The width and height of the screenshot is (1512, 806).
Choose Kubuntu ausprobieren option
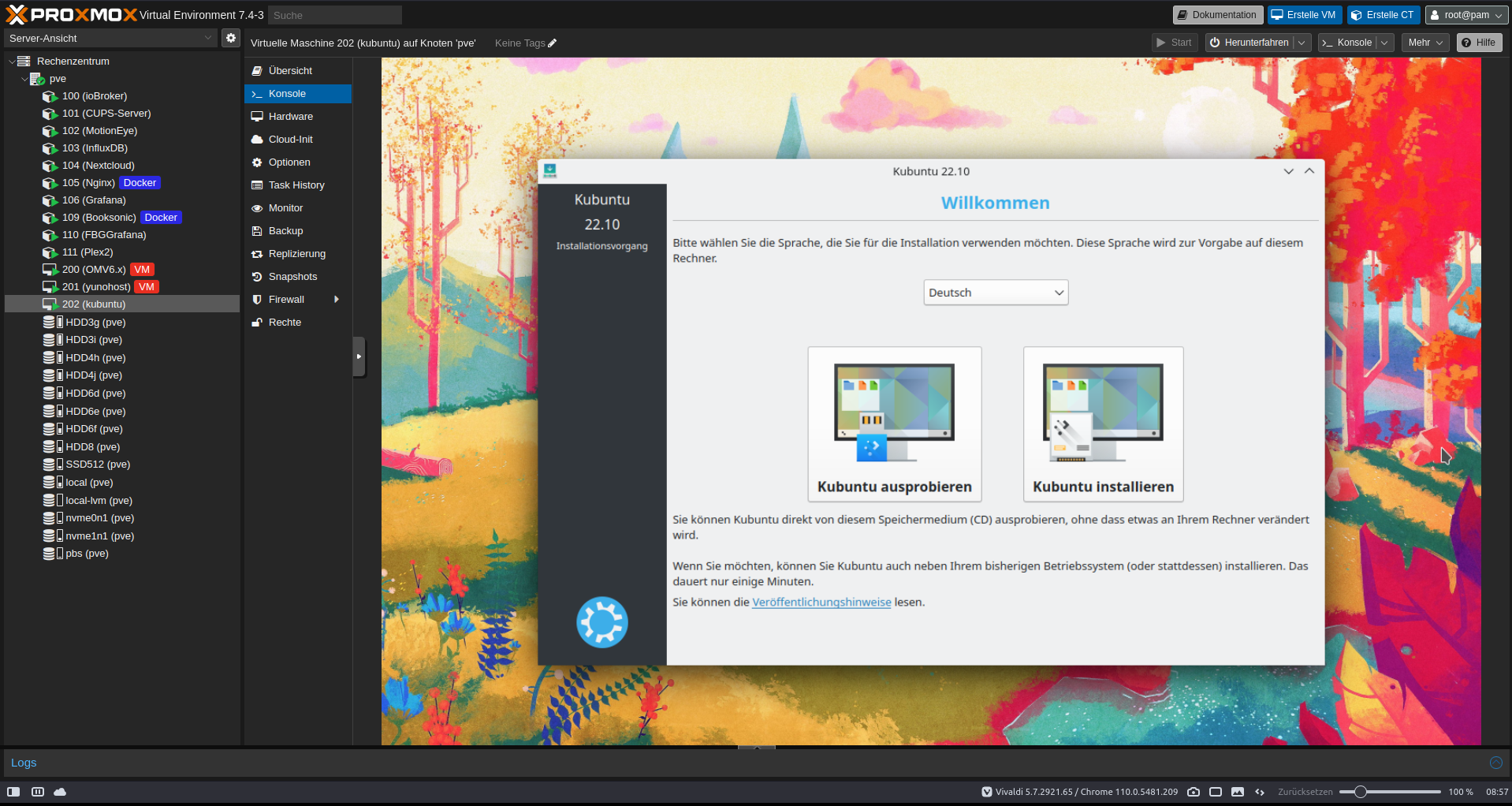pos(895,424)
